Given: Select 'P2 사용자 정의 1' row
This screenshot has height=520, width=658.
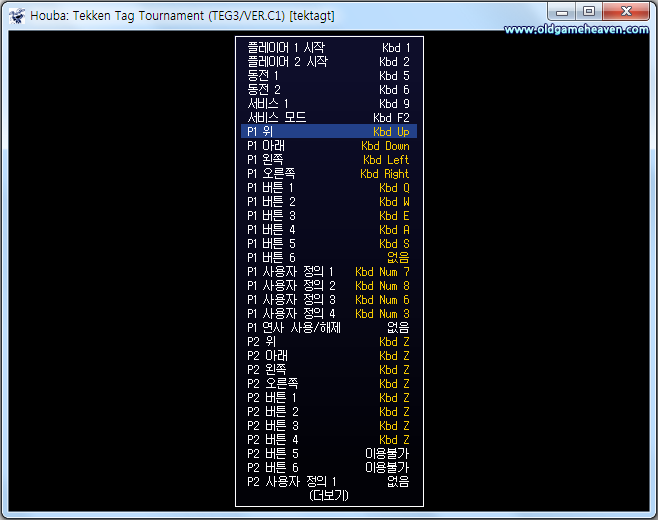Looking at the screenshot, I should [329, 482].
